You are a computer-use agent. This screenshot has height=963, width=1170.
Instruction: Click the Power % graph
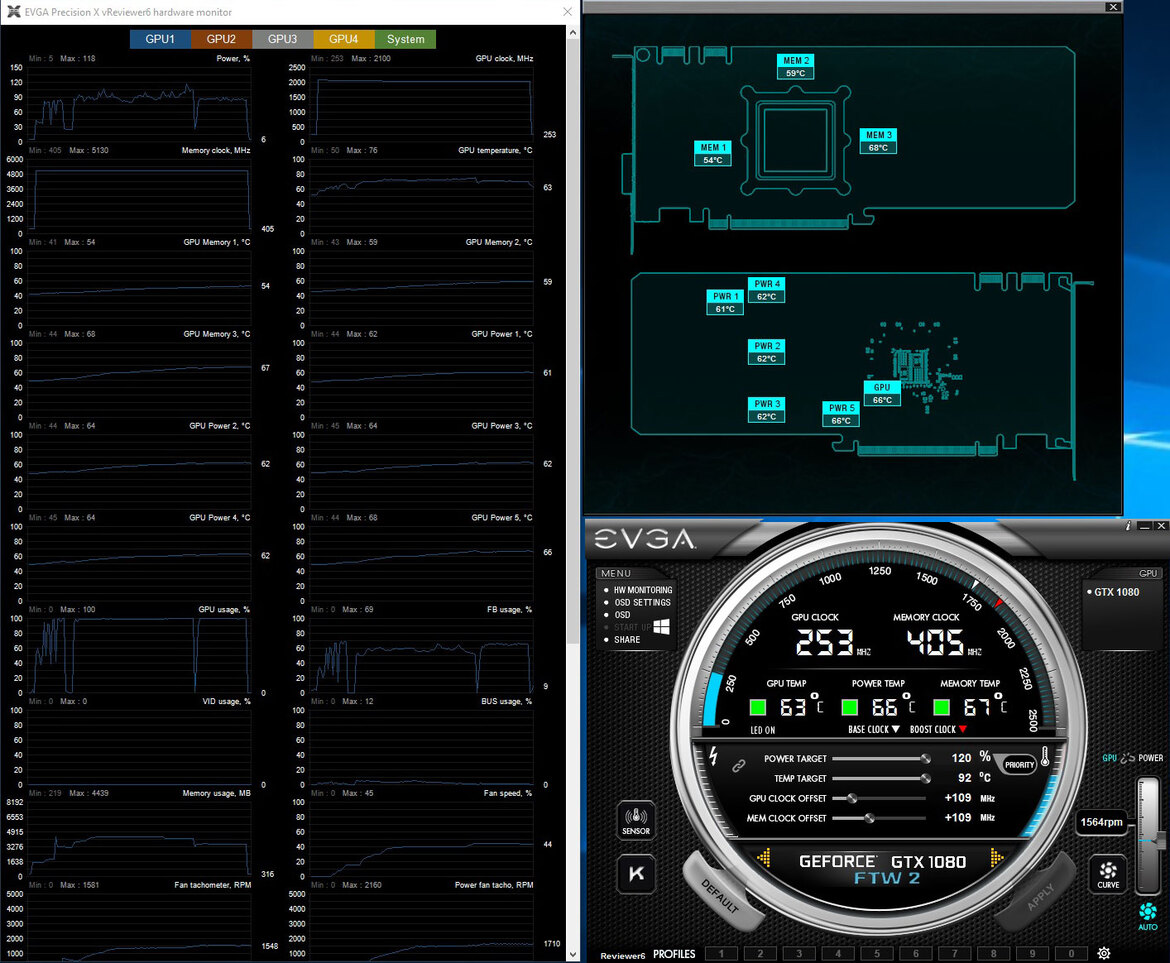click(x=140, y=104)
